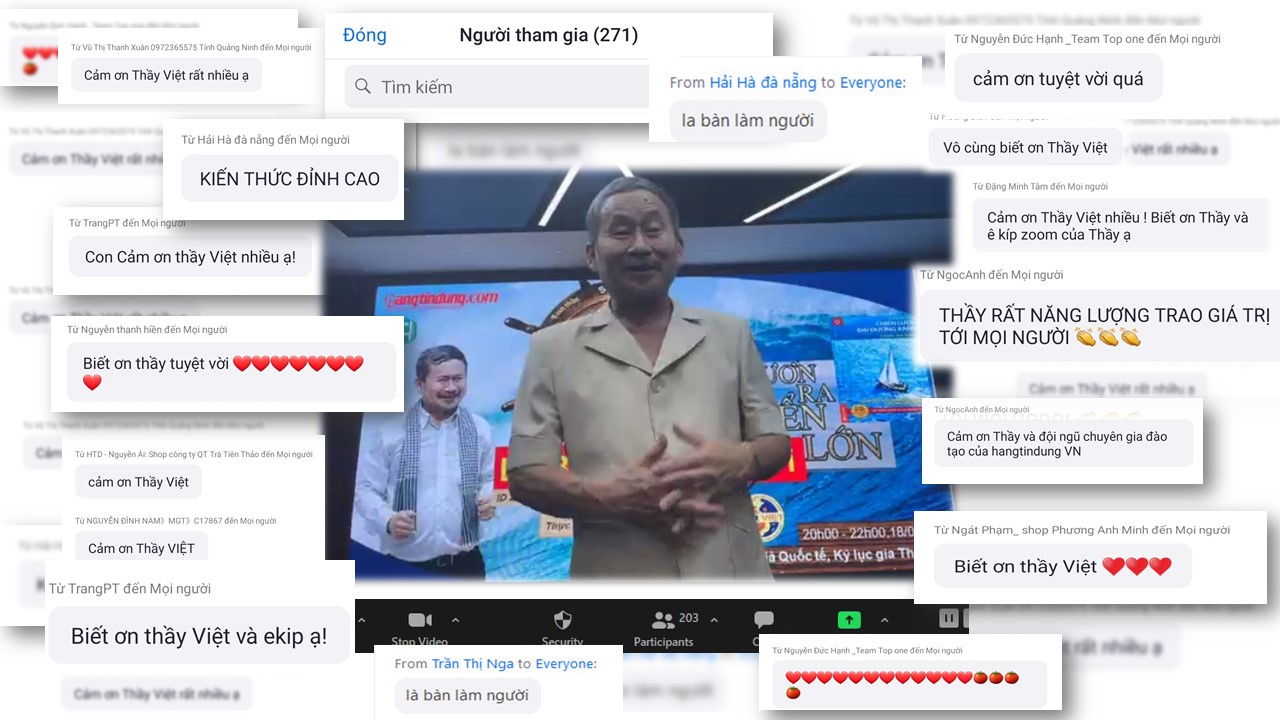Click Everyone link in Trần Thị Nga message
Screen dimensions: 1280x720
[566, 663]
